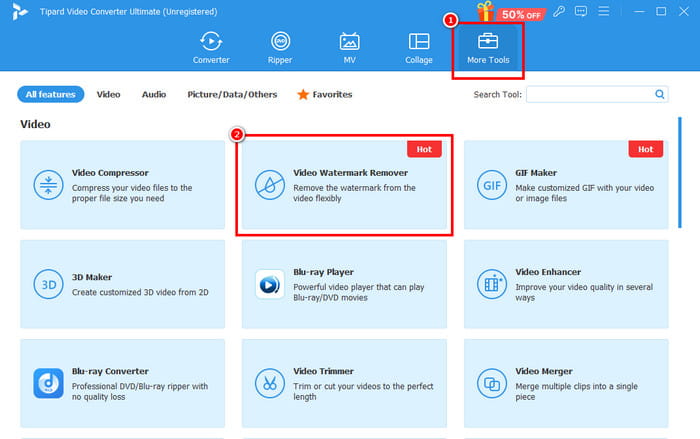
Task: Open the Blu-ray Player tool
Action: [x=345, y=283]
